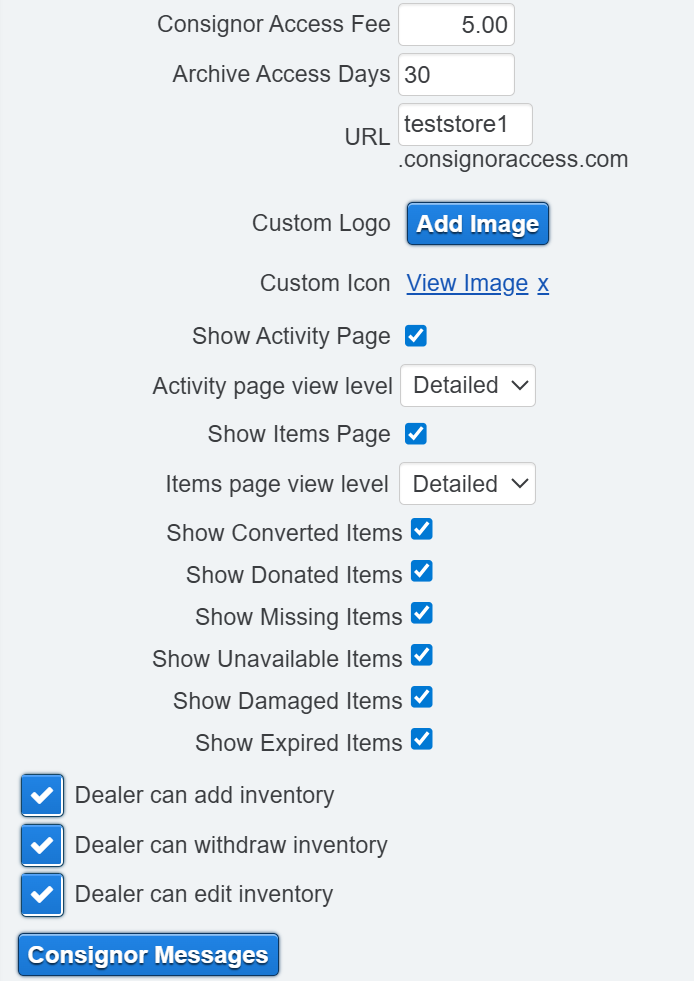
Task: Toggle Show Converted Items checkbox
Action: click(422, 529)
